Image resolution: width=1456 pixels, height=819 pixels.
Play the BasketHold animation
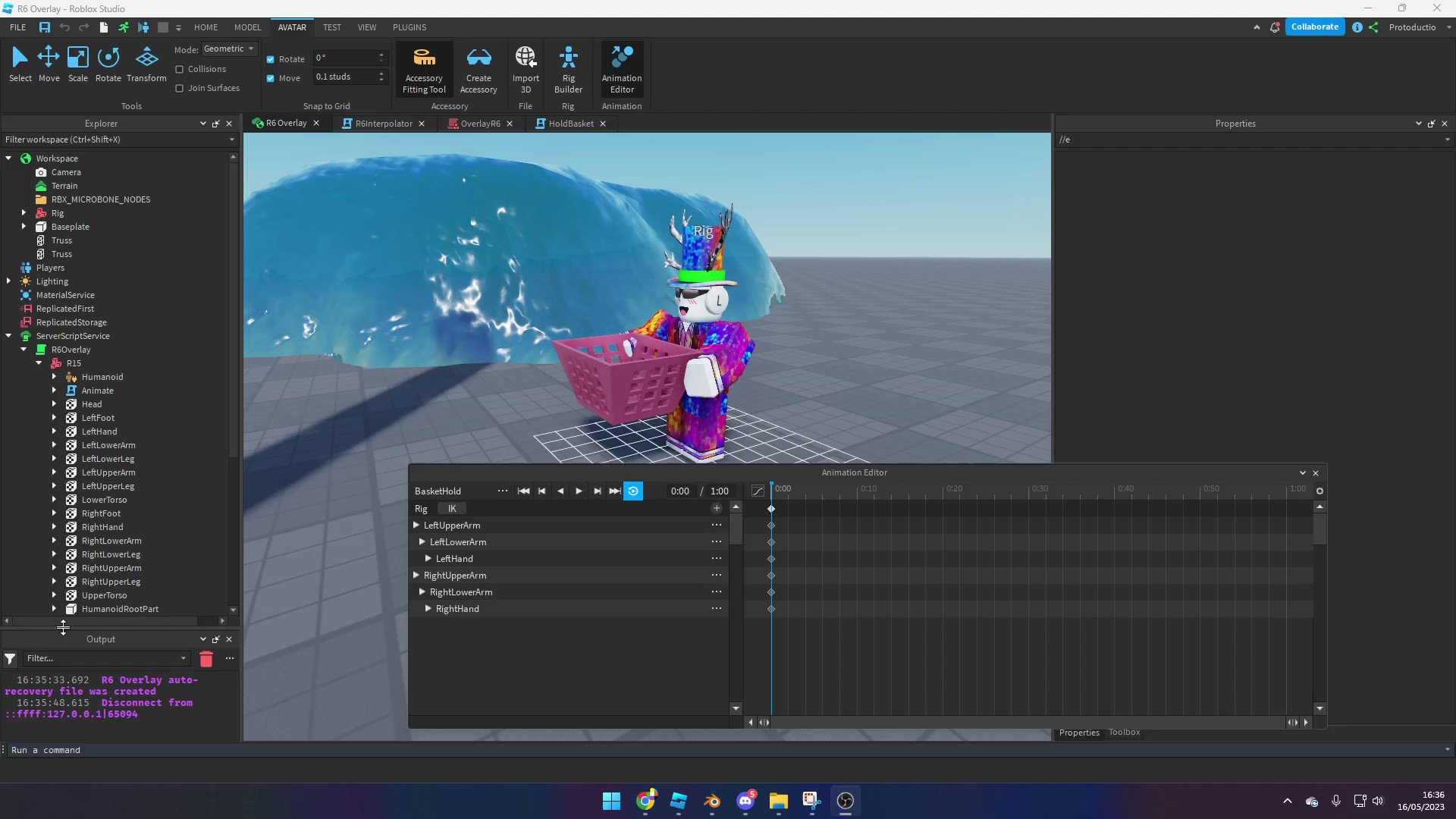click(579, 491)
